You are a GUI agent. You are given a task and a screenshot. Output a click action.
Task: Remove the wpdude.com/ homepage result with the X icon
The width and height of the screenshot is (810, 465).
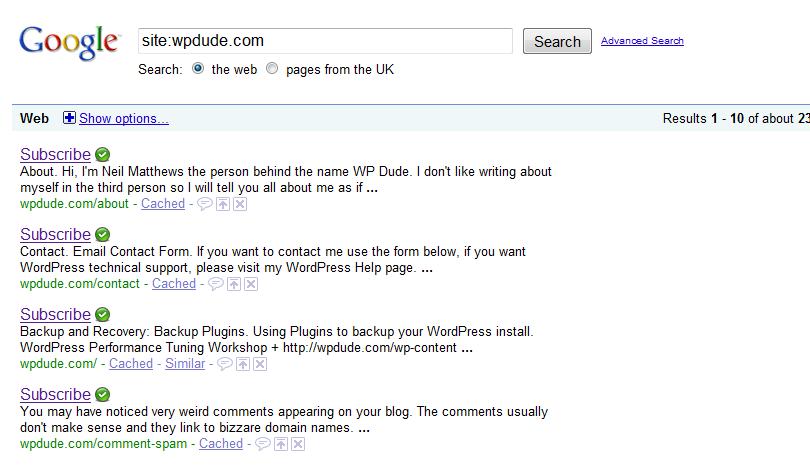point(260,364)
